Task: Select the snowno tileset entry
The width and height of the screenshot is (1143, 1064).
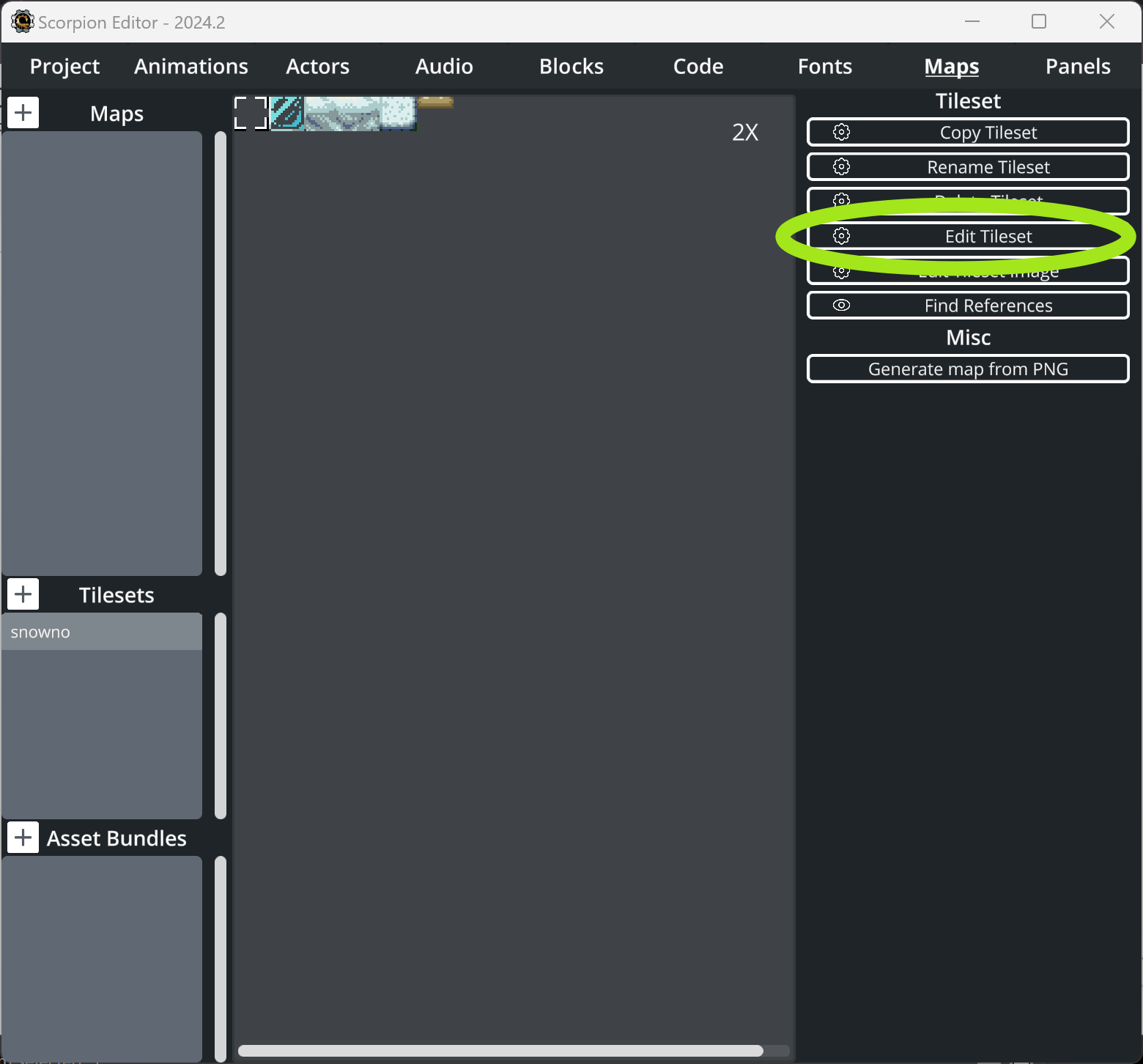Action: point(102,632)
